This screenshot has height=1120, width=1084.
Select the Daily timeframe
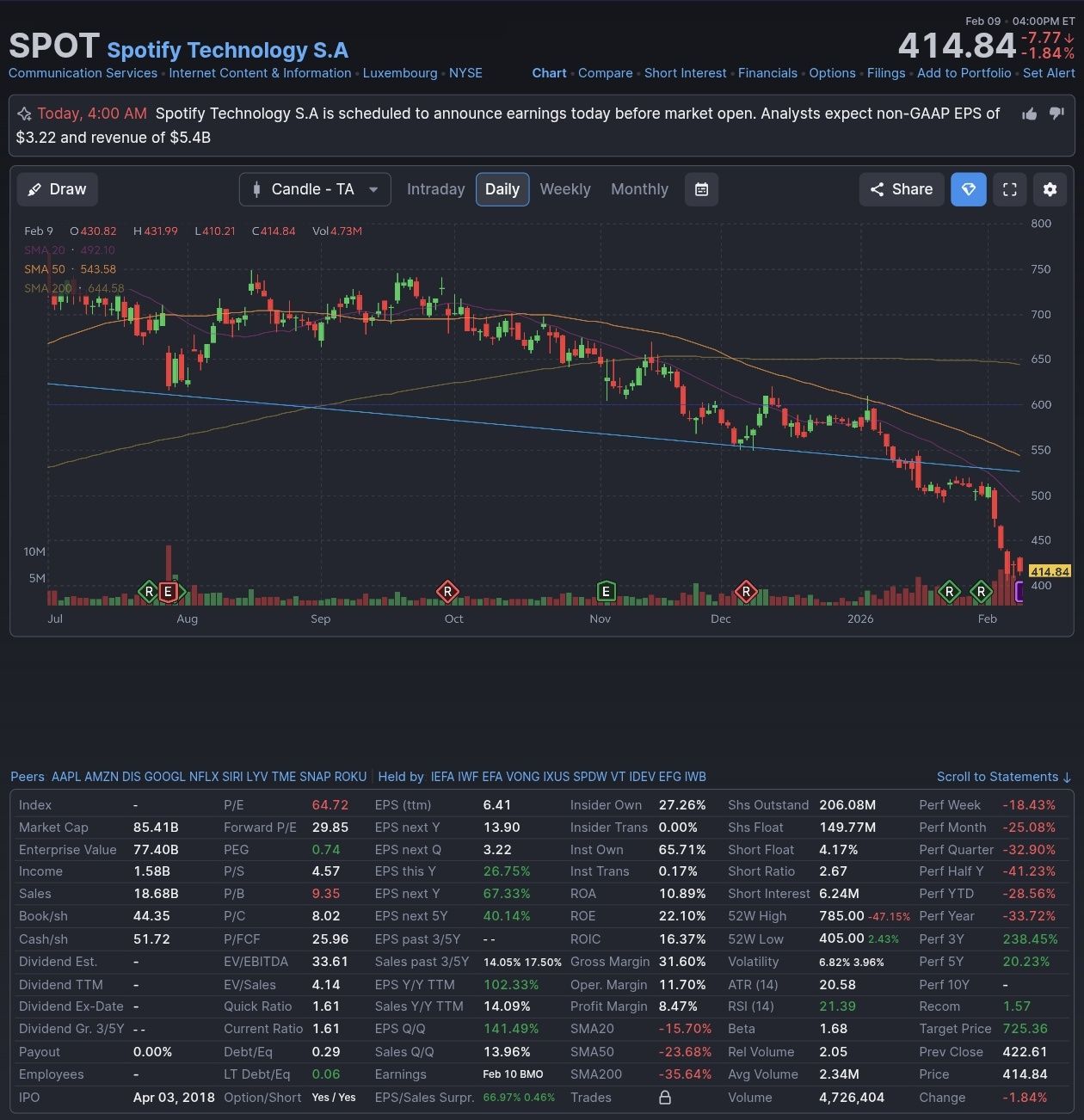pyautogui.click(x=502, y=189)
